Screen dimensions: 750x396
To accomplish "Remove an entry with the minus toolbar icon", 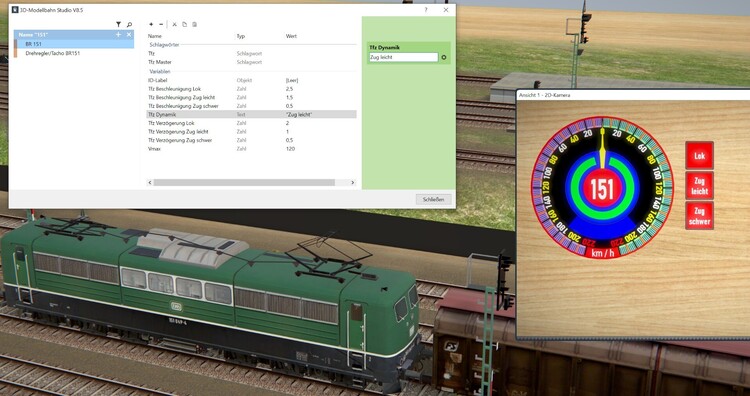I will click(x=161, y=24).
